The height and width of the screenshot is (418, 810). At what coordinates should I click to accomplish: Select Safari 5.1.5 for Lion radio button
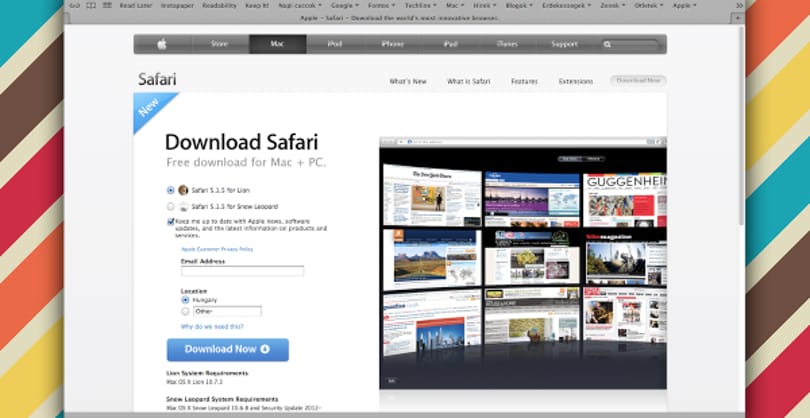(170, 190)
